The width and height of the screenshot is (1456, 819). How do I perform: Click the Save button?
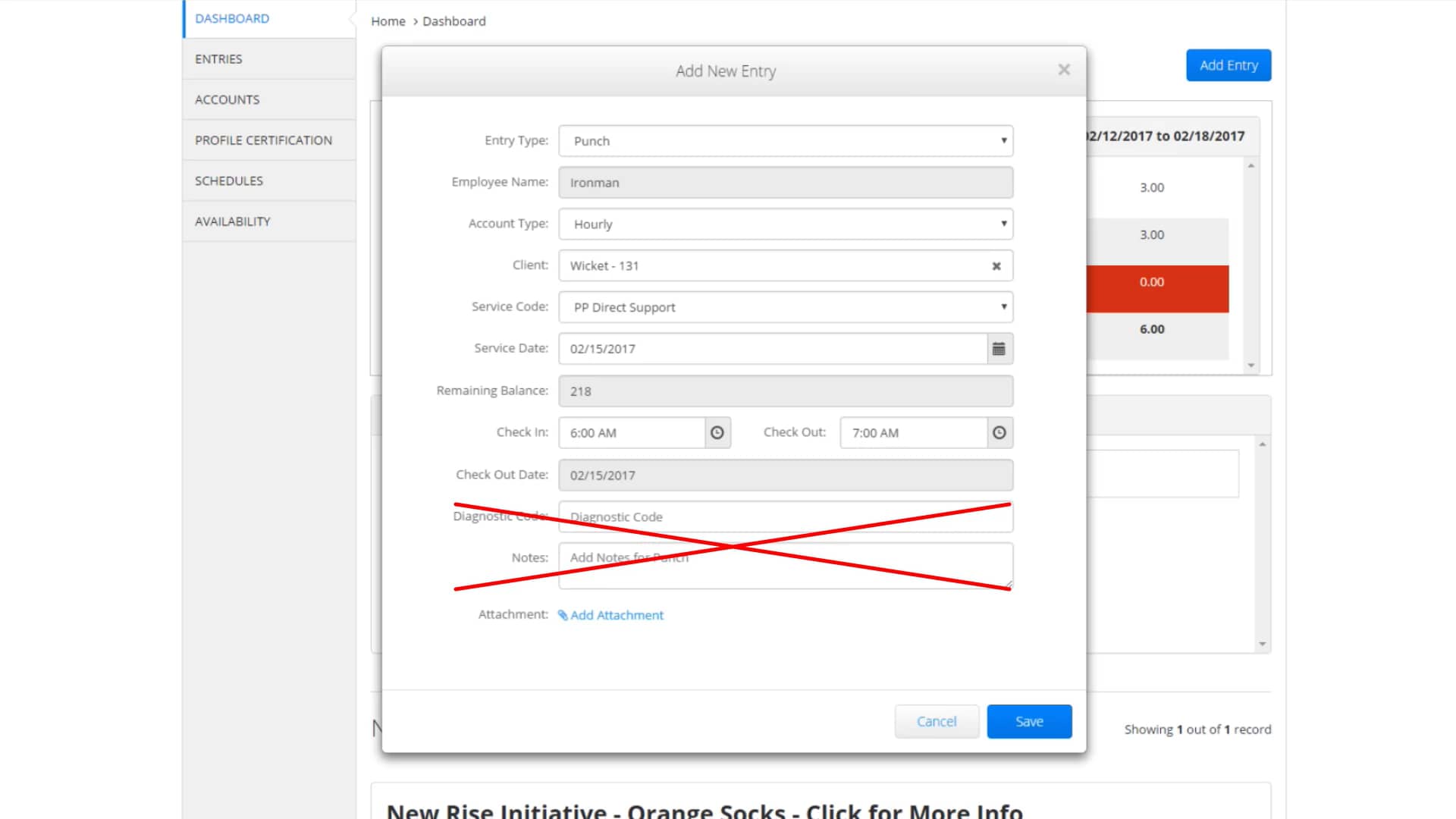pyautogui.click(x=1029, y=721)
